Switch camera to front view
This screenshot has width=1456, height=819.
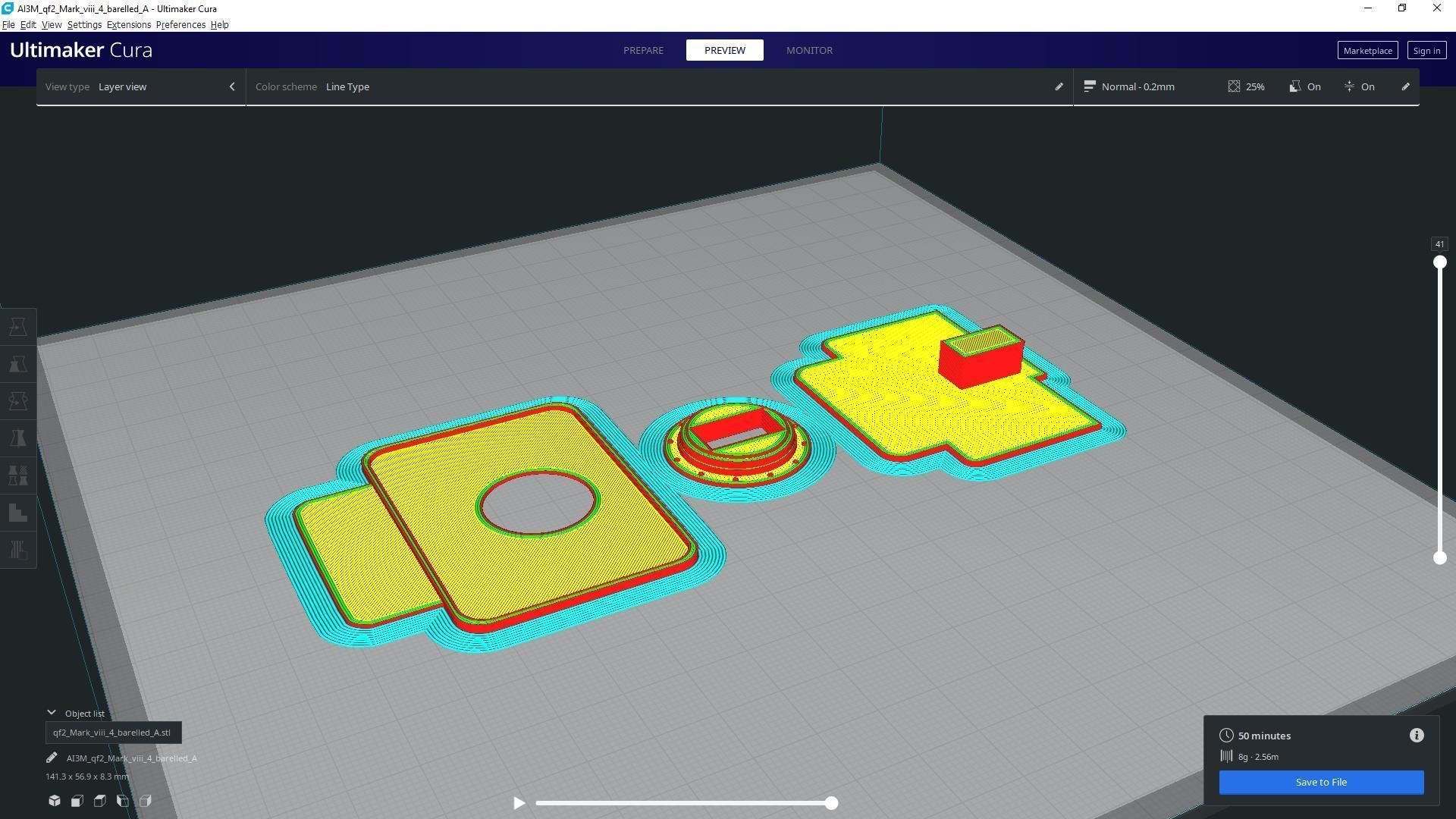click(x=77, y=801)
